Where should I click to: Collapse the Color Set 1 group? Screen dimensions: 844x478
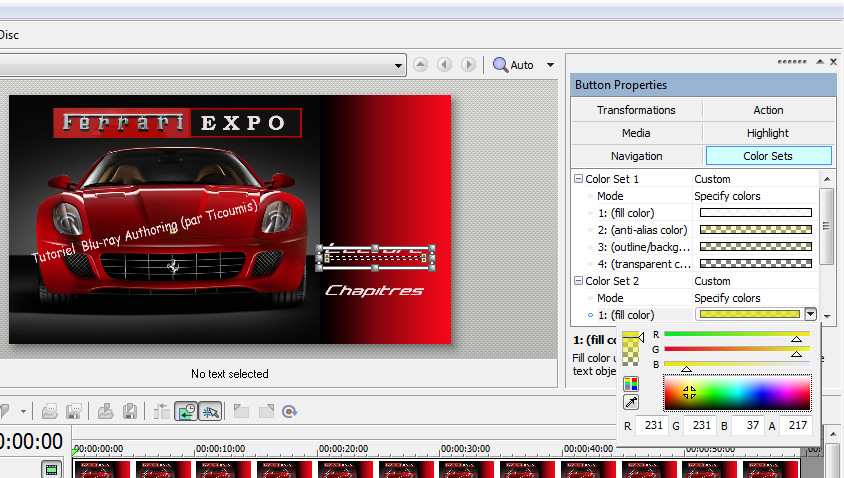[x=579, y=178]
